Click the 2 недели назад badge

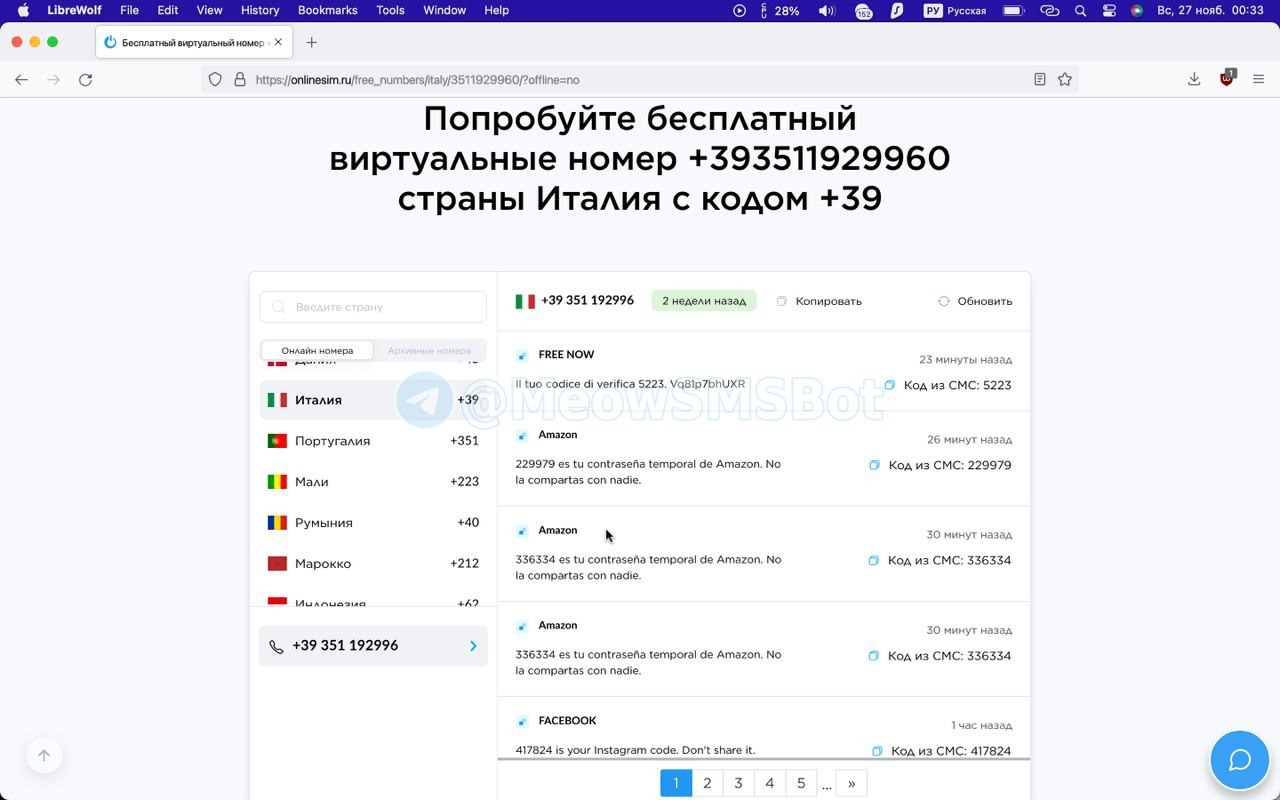point(704,301)
